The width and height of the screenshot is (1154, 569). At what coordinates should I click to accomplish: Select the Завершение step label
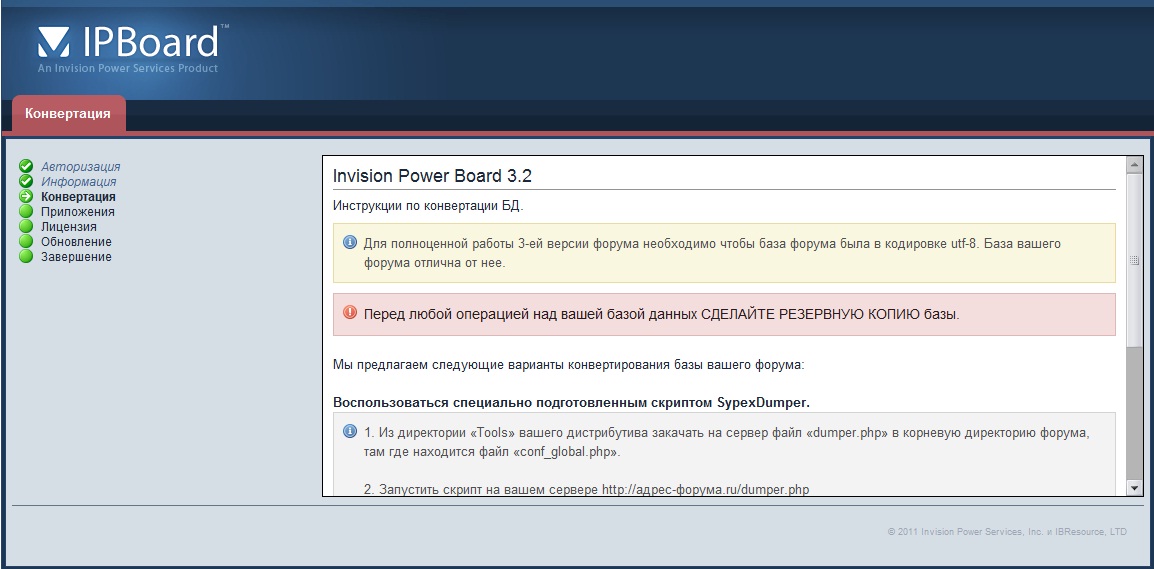point(77,257)
